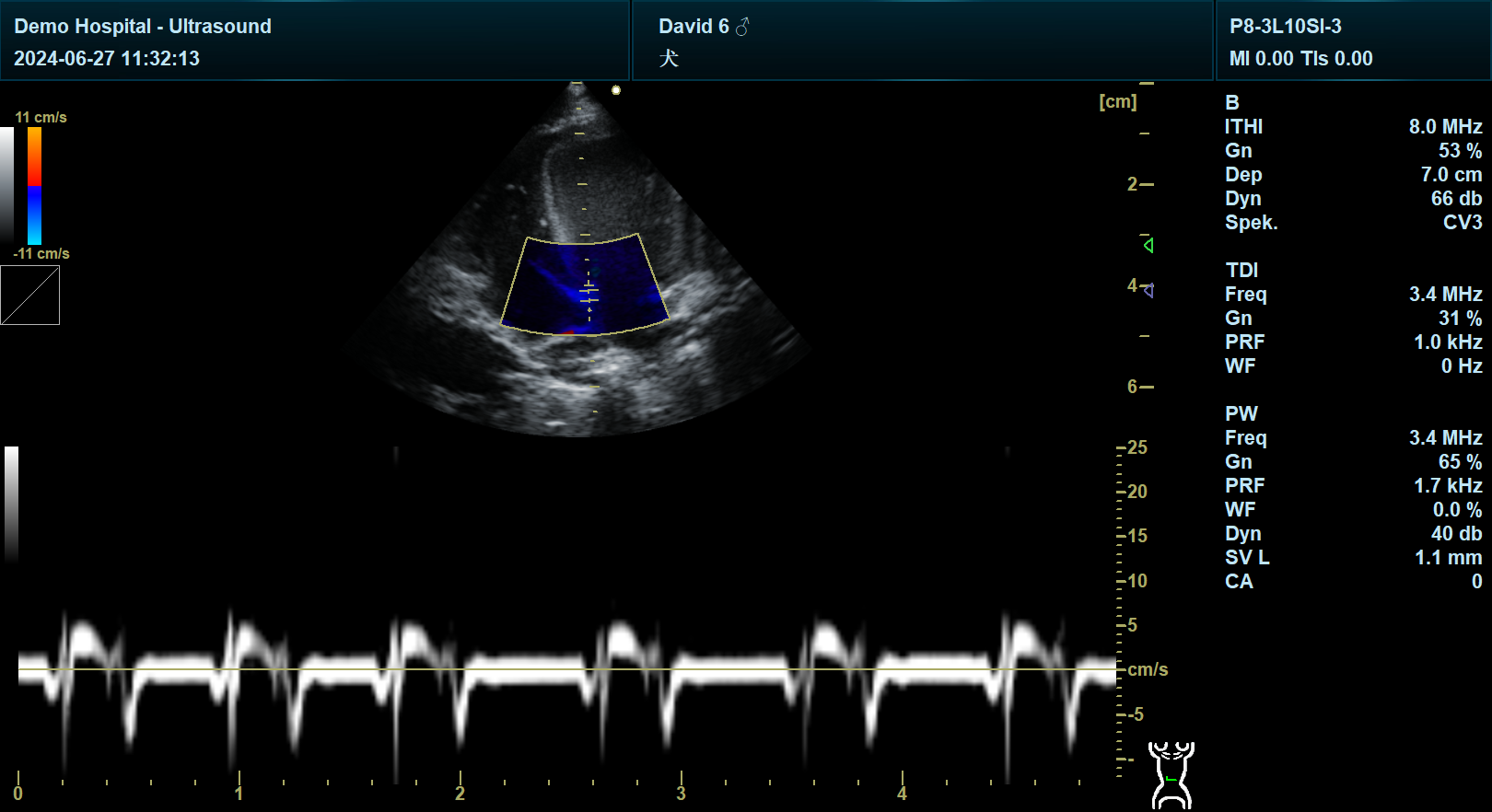Select the green focus depth triangle marker
1492x812 pixels.
1148,245
